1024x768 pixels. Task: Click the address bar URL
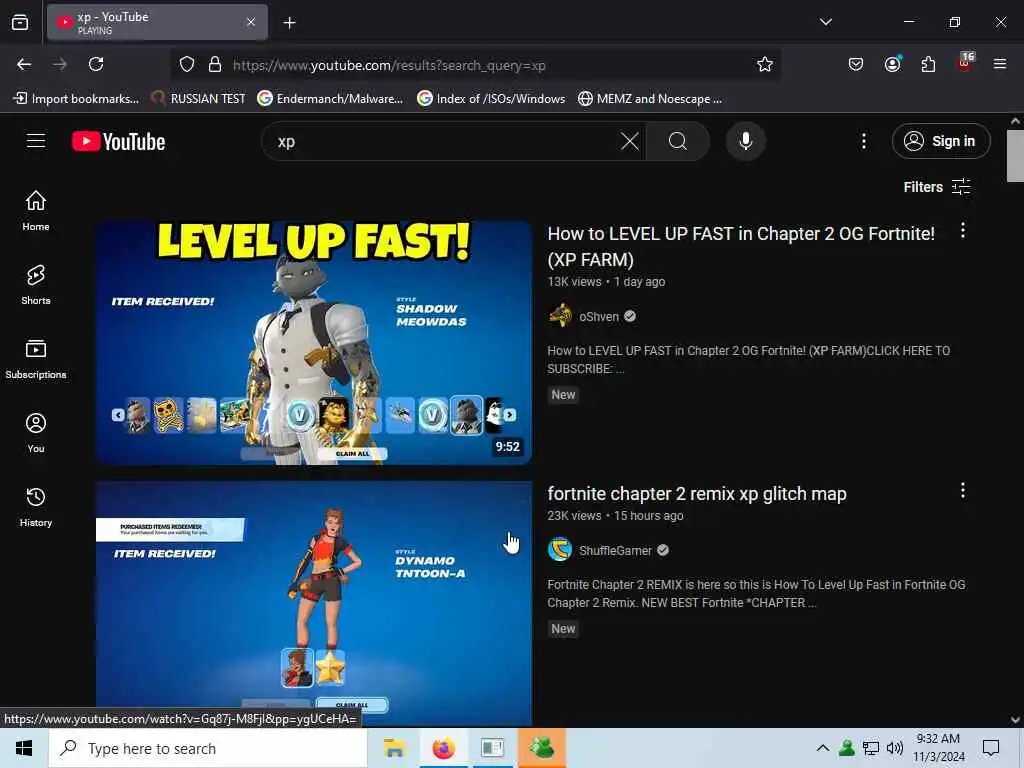tap(389, 65)
